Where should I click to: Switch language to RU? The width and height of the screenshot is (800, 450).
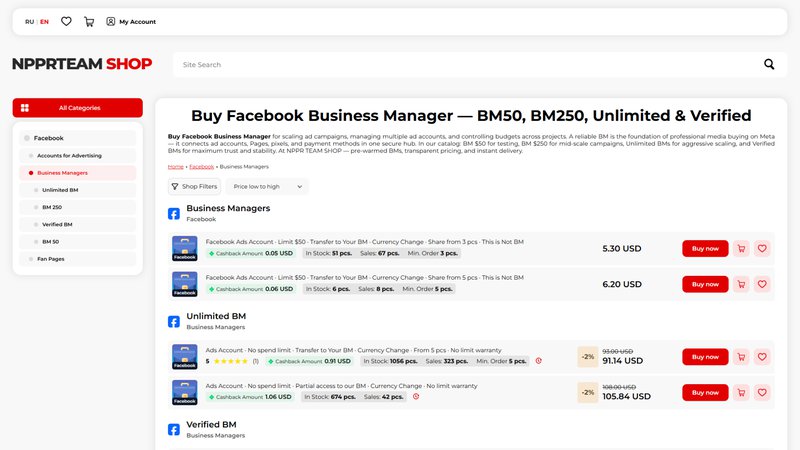(30, 21)
